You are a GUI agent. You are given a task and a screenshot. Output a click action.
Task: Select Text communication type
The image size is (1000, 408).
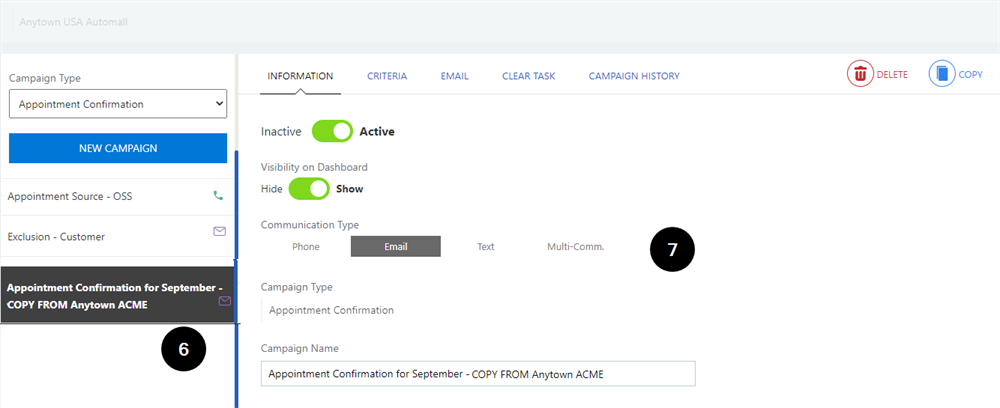(x=486, y=247)
